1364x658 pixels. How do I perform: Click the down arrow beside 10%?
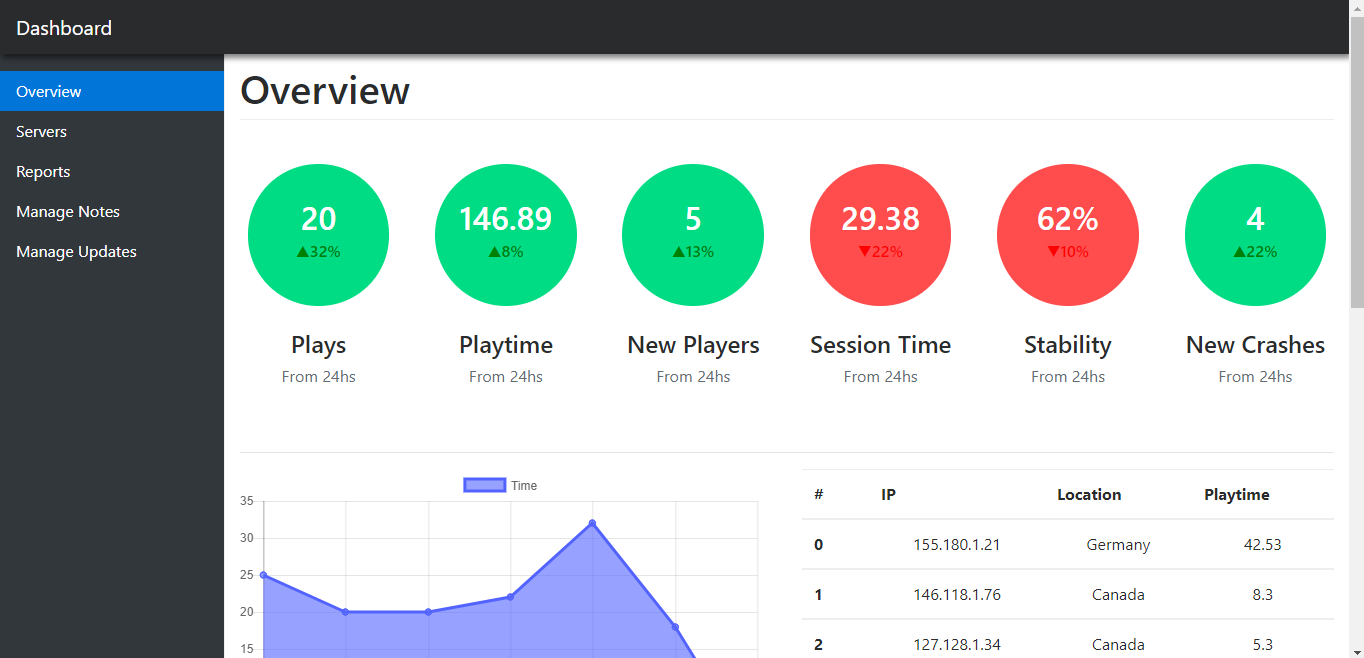(x=1053, y=252)
